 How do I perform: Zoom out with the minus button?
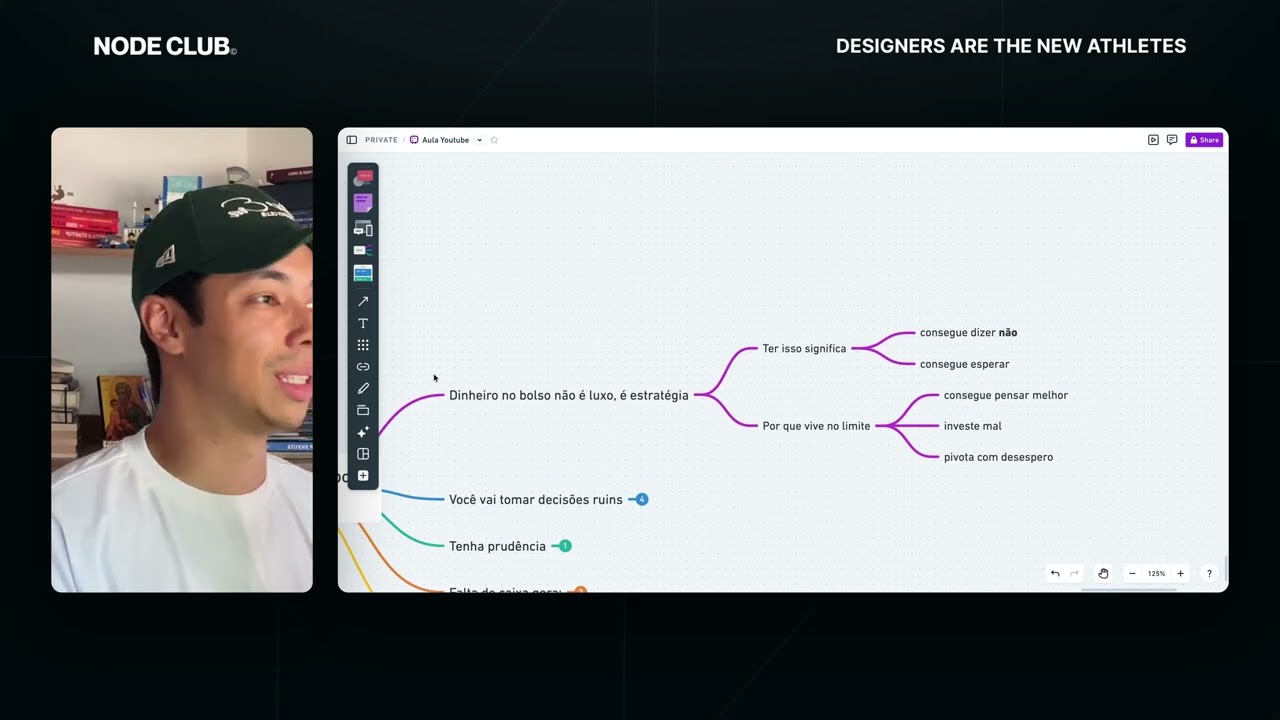(1132, 574)
